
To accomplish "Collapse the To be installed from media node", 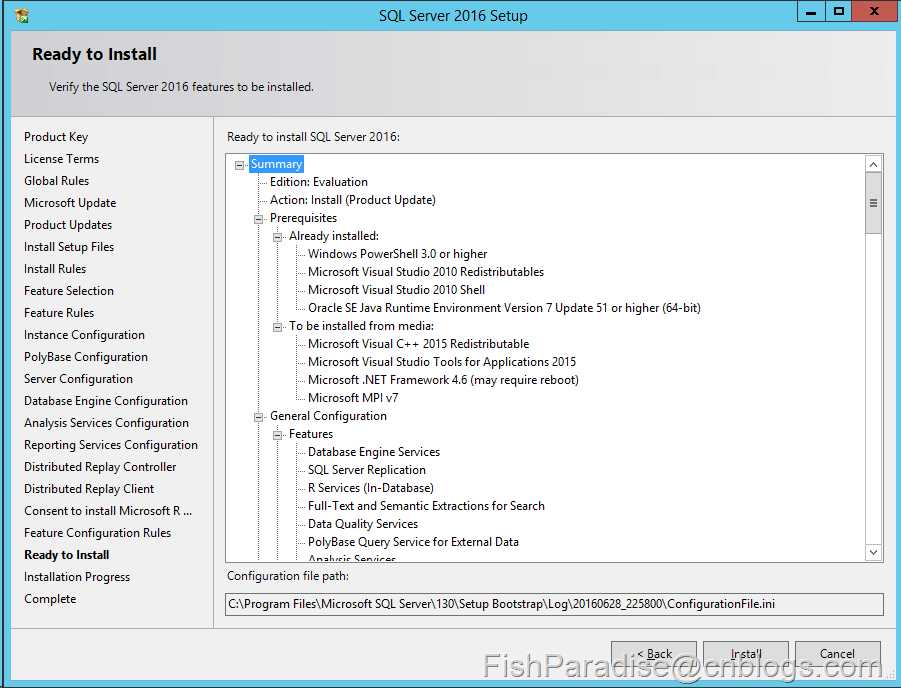I will click(278, 327).
